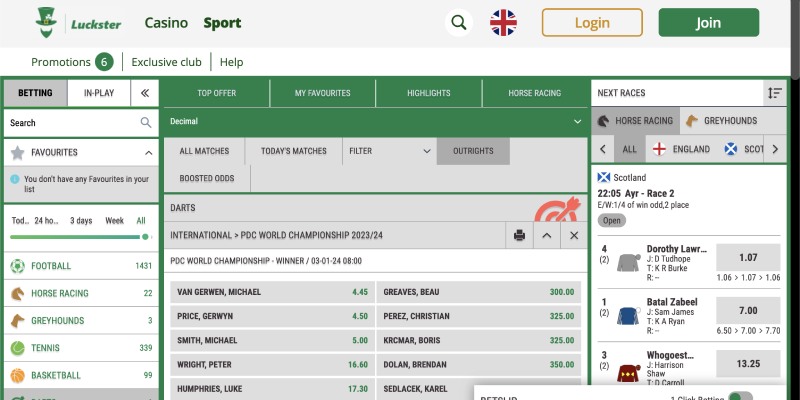Filter next races by England

tap(681, 149)
